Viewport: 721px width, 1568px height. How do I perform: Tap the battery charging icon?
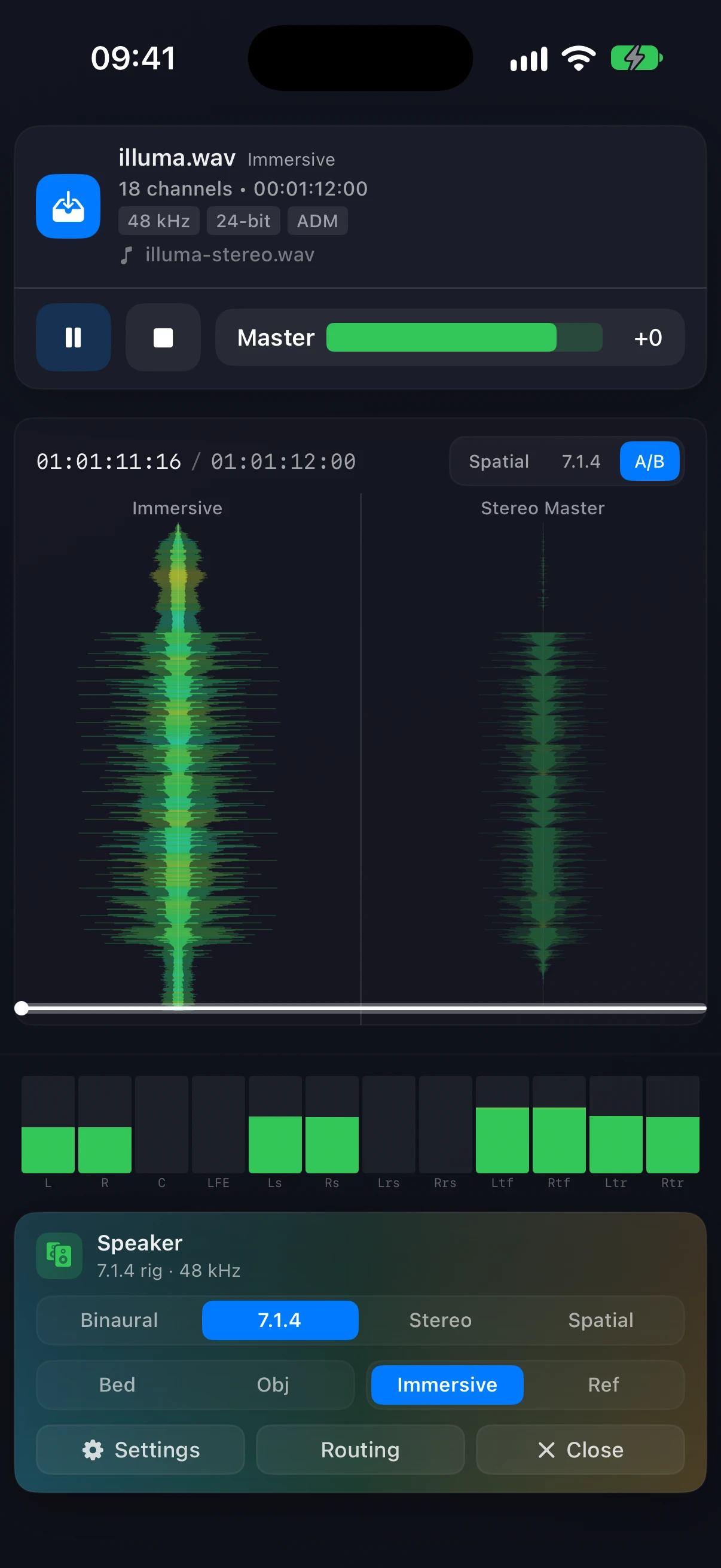pyautogui.click(x=637, y=59)
